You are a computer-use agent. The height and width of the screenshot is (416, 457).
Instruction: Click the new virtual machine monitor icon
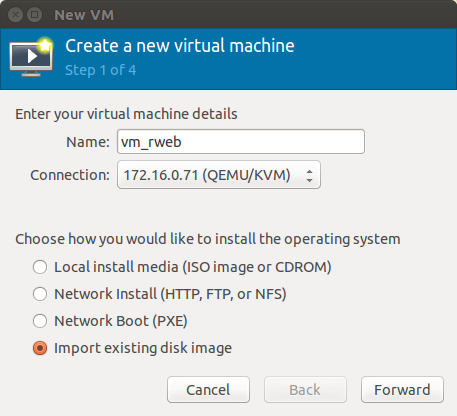click(31, 57)
